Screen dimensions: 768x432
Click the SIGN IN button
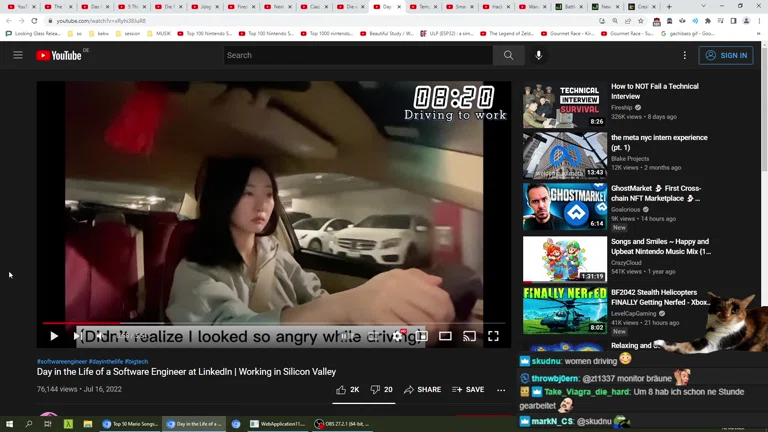(x=726, y=56)
